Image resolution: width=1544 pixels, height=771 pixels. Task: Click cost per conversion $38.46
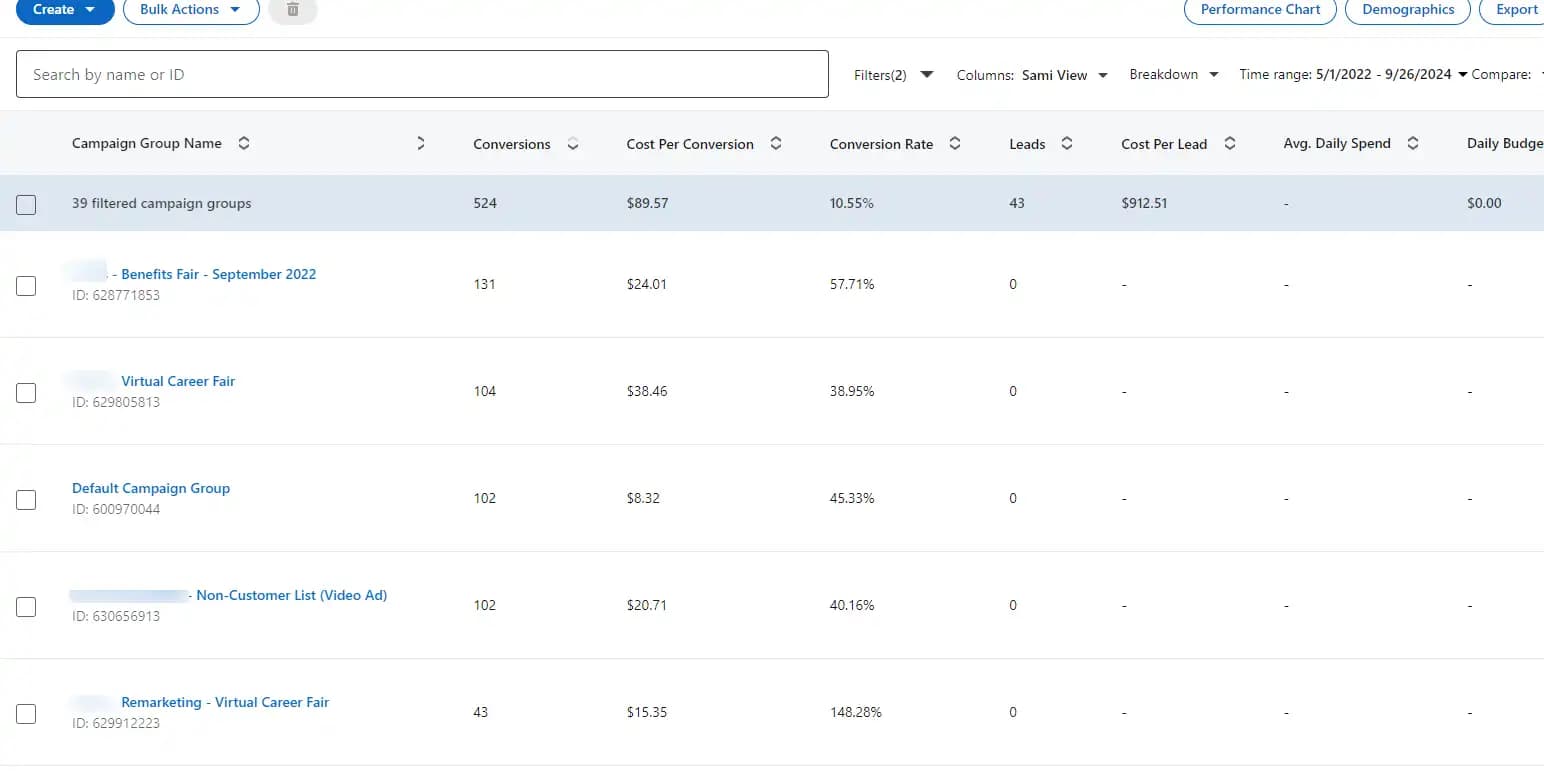click(647, 391)
